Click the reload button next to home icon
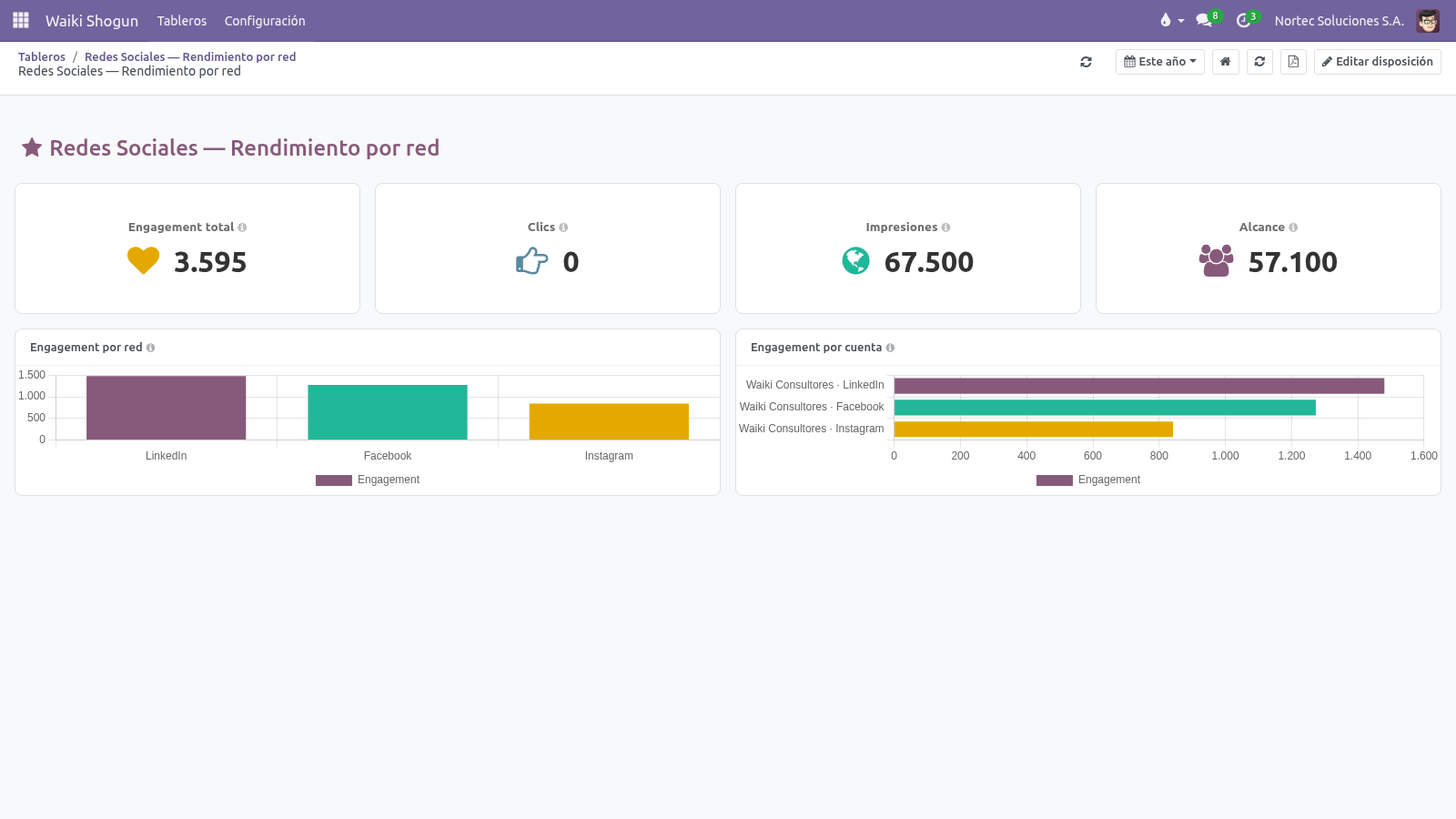1456x819 pixels. [x=1259, y=62]
